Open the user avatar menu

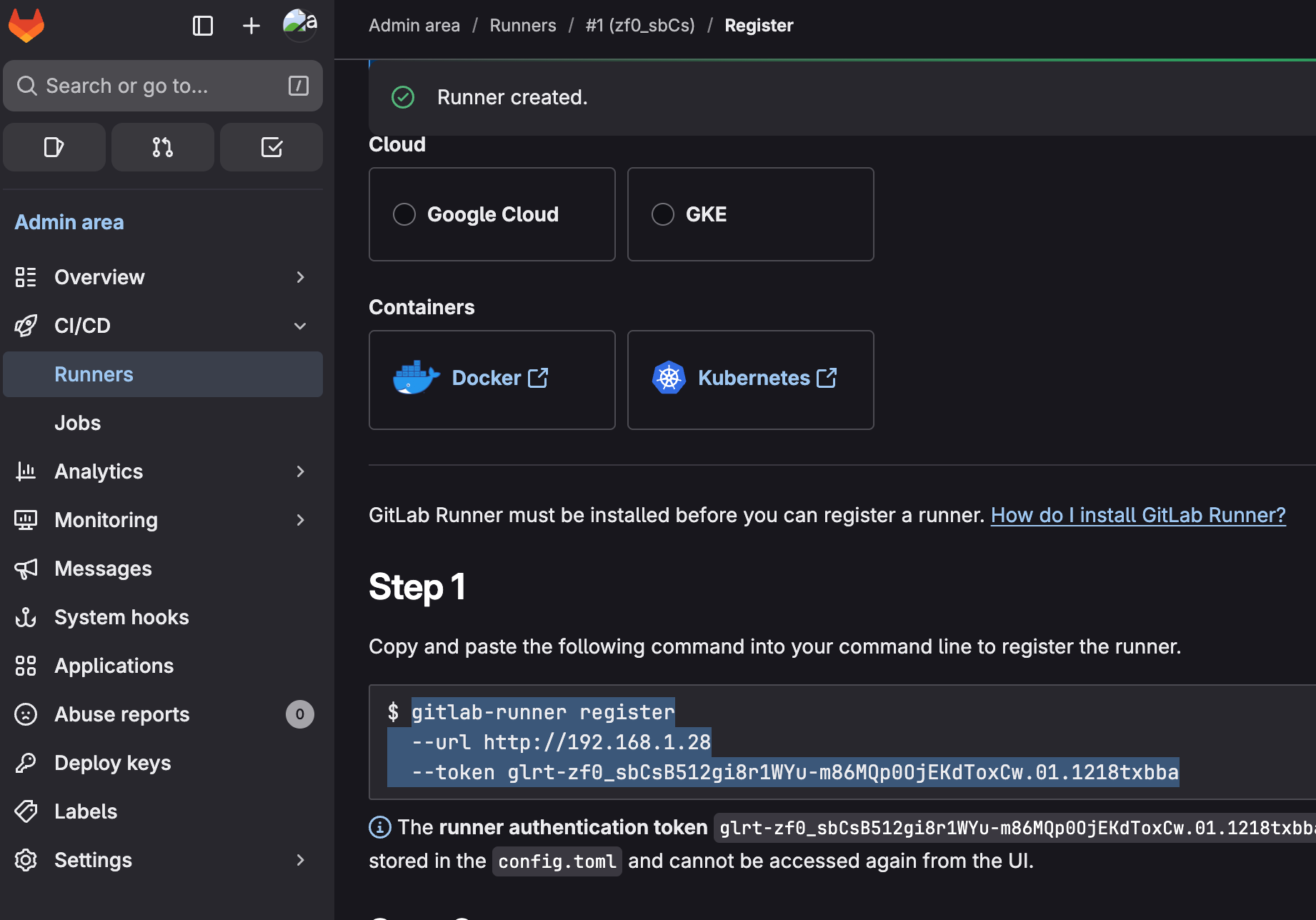[300, 26]
